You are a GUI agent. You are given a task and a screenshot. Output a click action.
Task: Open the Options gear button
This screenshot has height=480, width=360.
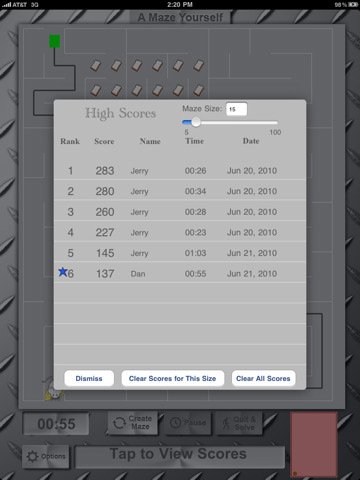pos(46,456)
